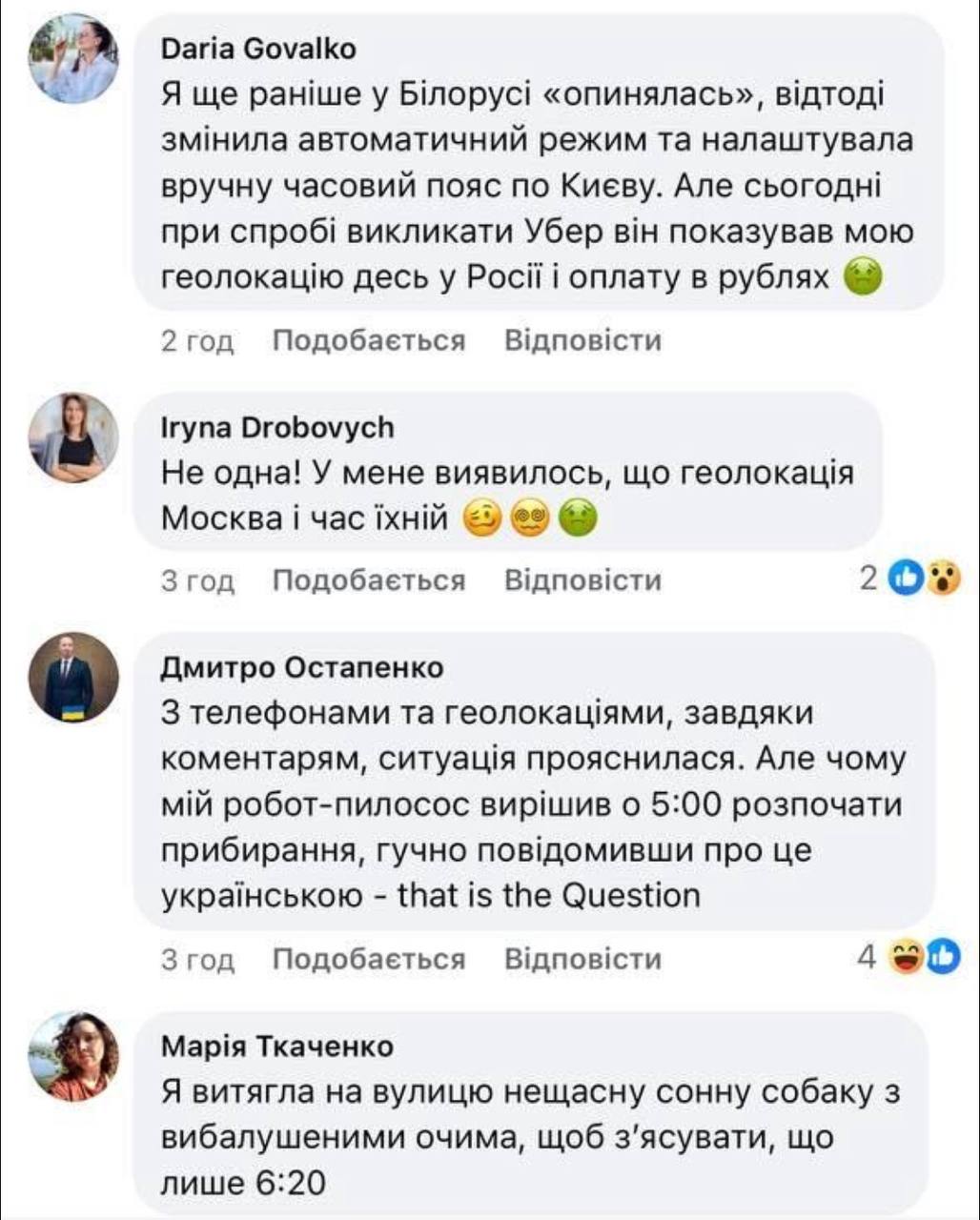Click Марія Ткаченко's avatar photo

[x=73, y=1056]
